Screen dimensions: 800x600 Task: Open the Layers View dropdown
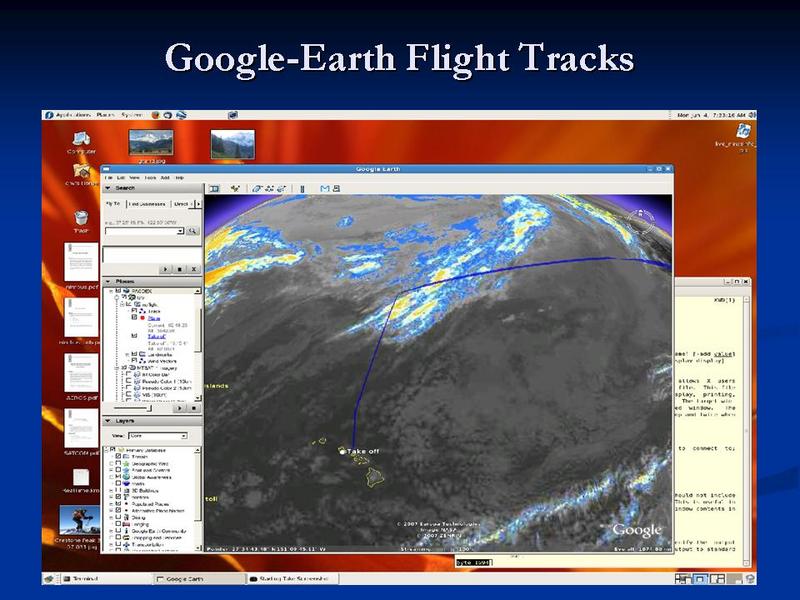[158, 436]
